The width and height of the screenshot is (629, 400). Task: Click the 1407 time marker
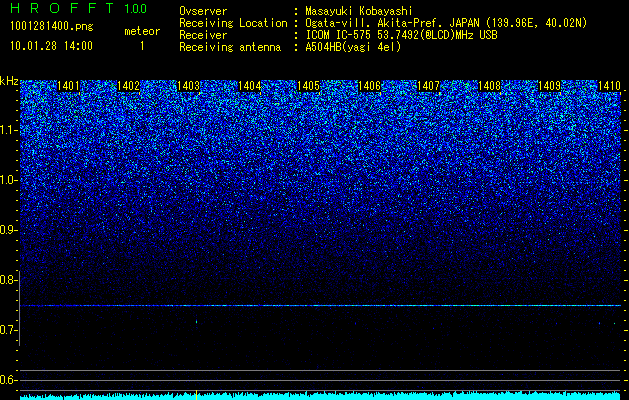click(429, 86)
